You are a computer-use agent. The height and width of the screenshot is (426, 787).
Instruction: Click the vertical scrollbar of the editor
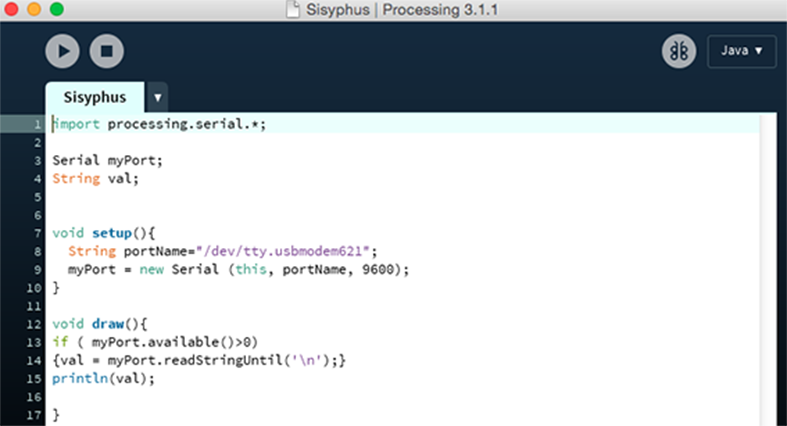click(x=768, y=270)
